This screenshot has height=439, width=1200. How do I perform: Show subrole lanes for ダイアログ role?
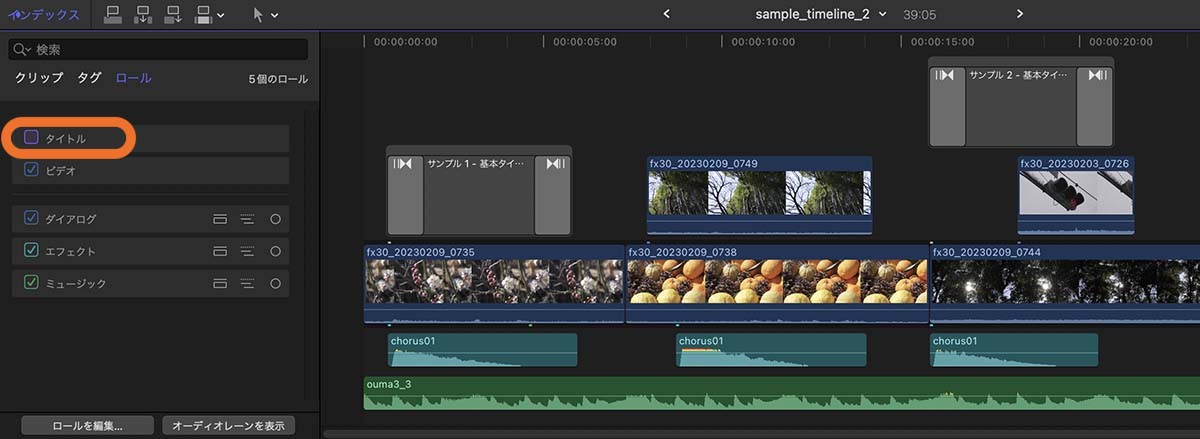click(248, 218)
